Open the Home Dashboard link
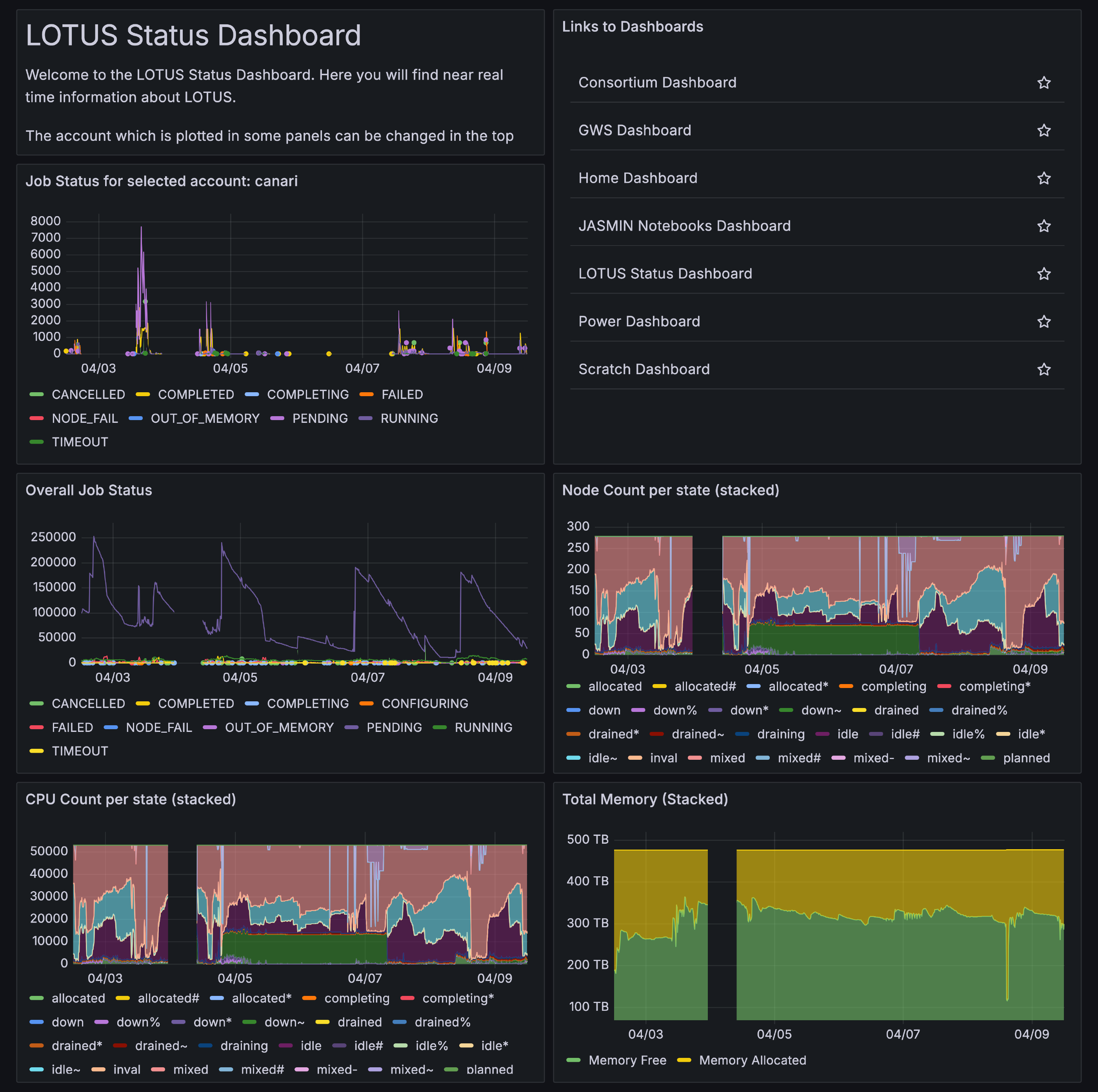The width and height of the screenshot is (1098, 1092). 638,178
